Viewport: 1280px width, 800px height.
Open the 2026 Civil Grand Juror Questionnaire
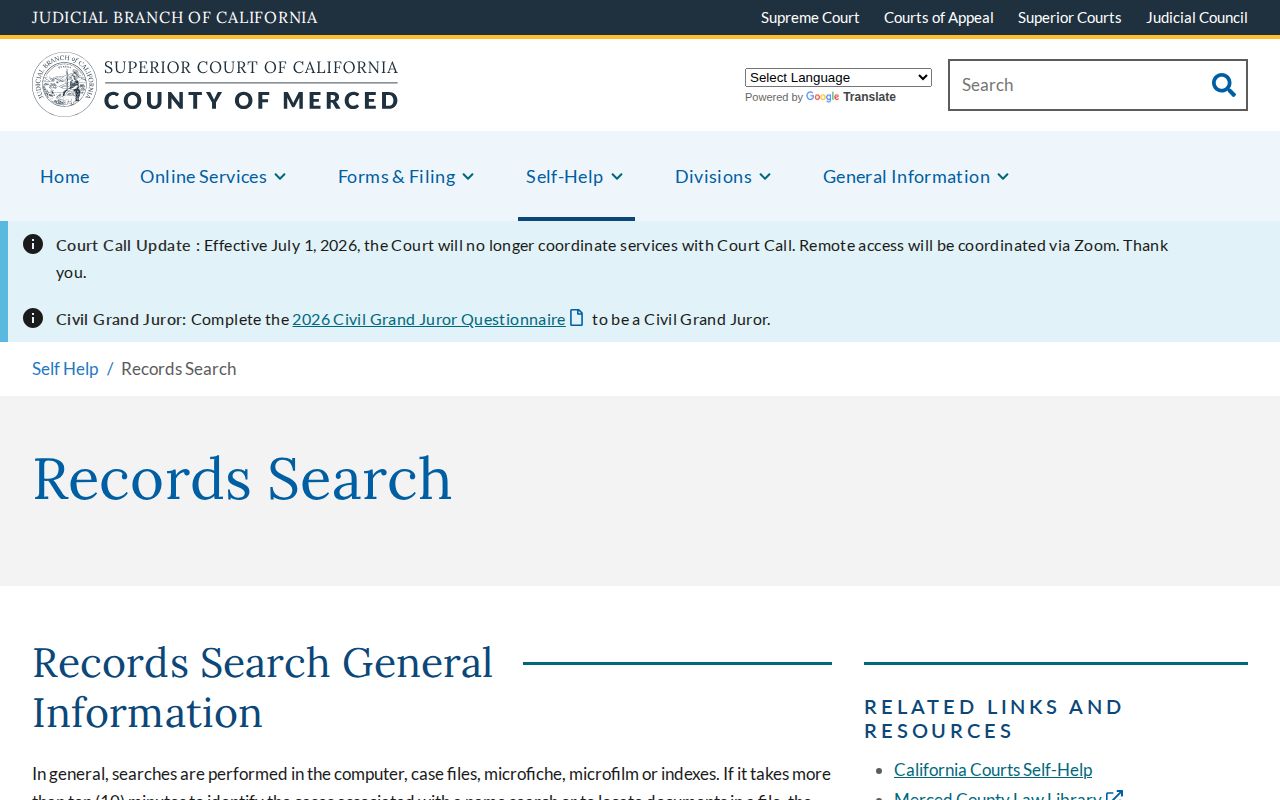[429, 319]
